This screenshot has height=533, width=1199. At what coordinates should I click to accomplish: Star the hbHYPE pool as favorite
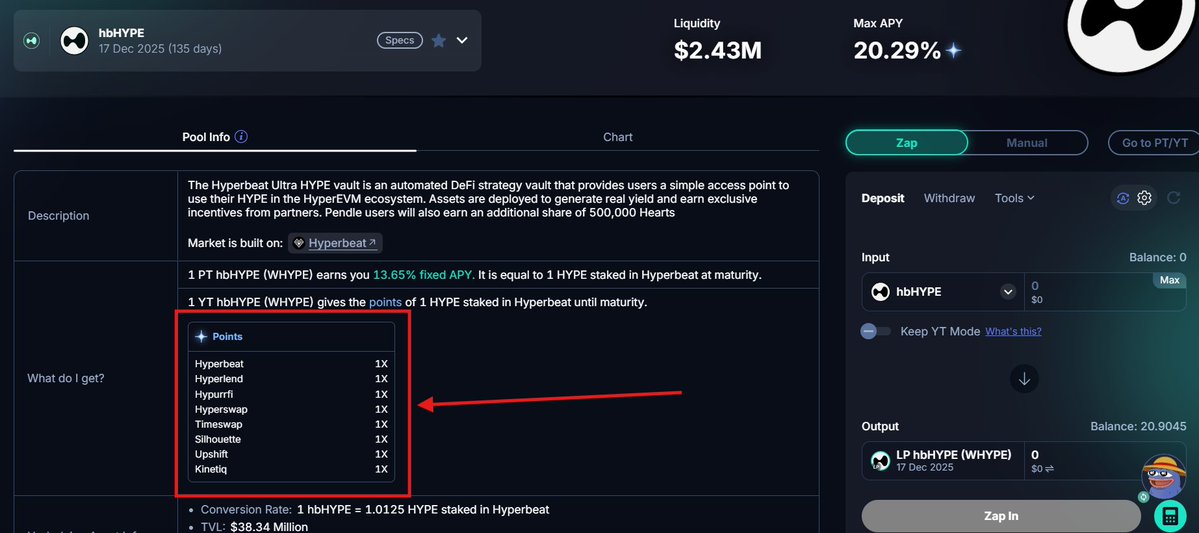(438, 41)
